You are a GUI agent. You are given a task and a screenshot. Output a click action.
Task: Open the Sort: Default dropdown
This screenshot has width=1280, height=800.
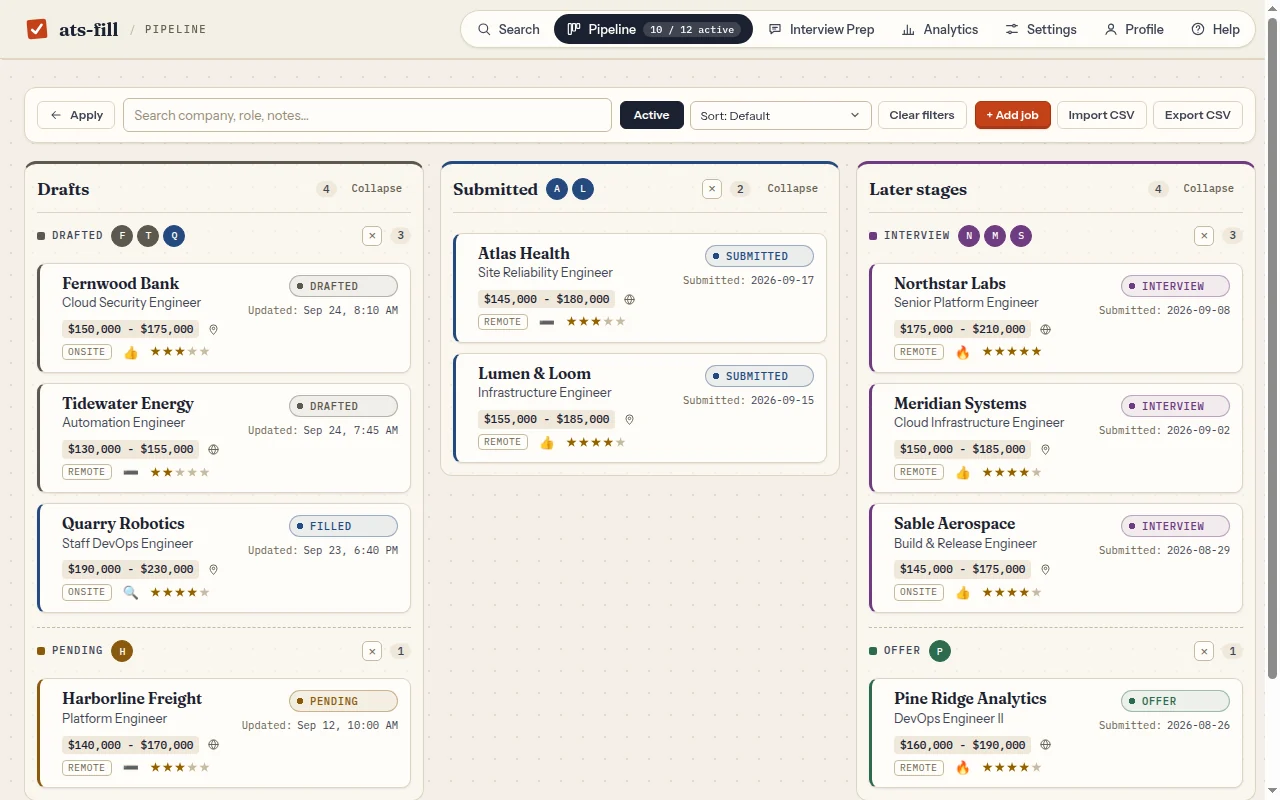[781, 115]
